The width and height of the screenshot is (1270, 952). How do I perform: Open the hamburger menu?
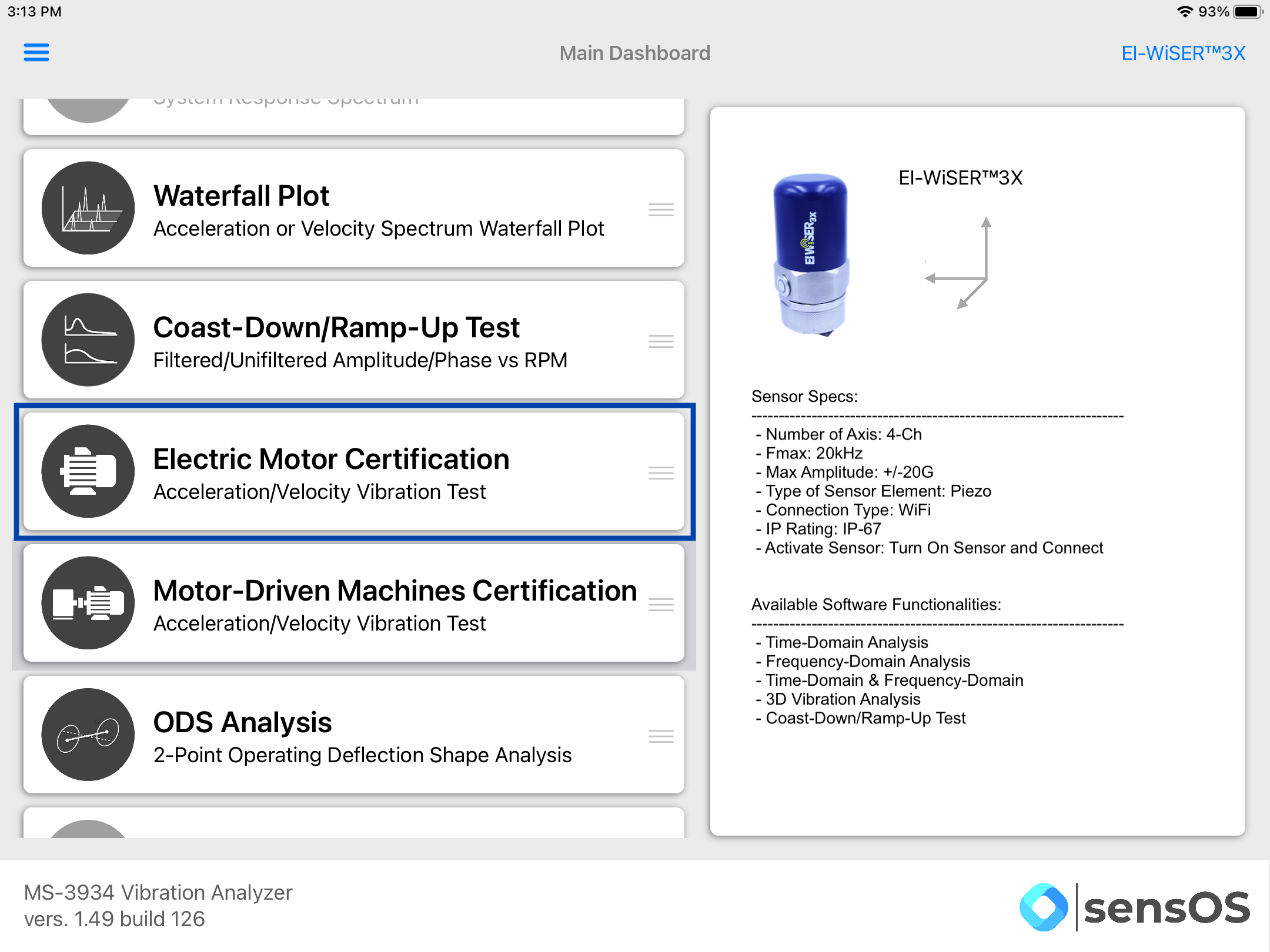[x=36, y=53]
